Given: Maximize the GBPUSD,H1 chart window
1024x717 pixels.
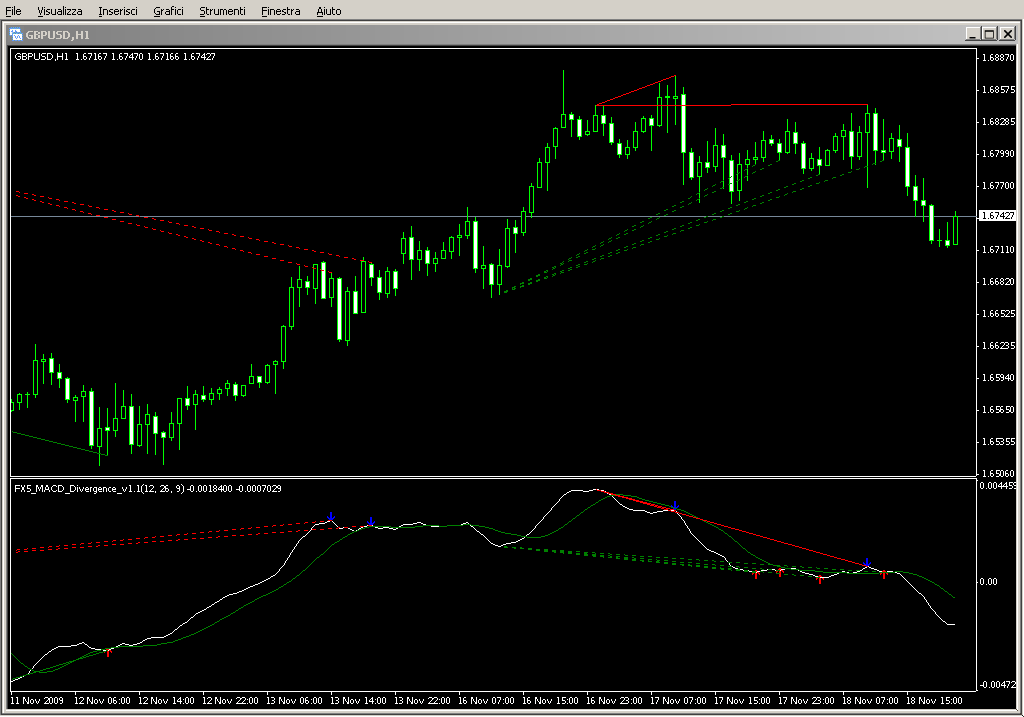Looking at the screenshot, I should point(989,34).
